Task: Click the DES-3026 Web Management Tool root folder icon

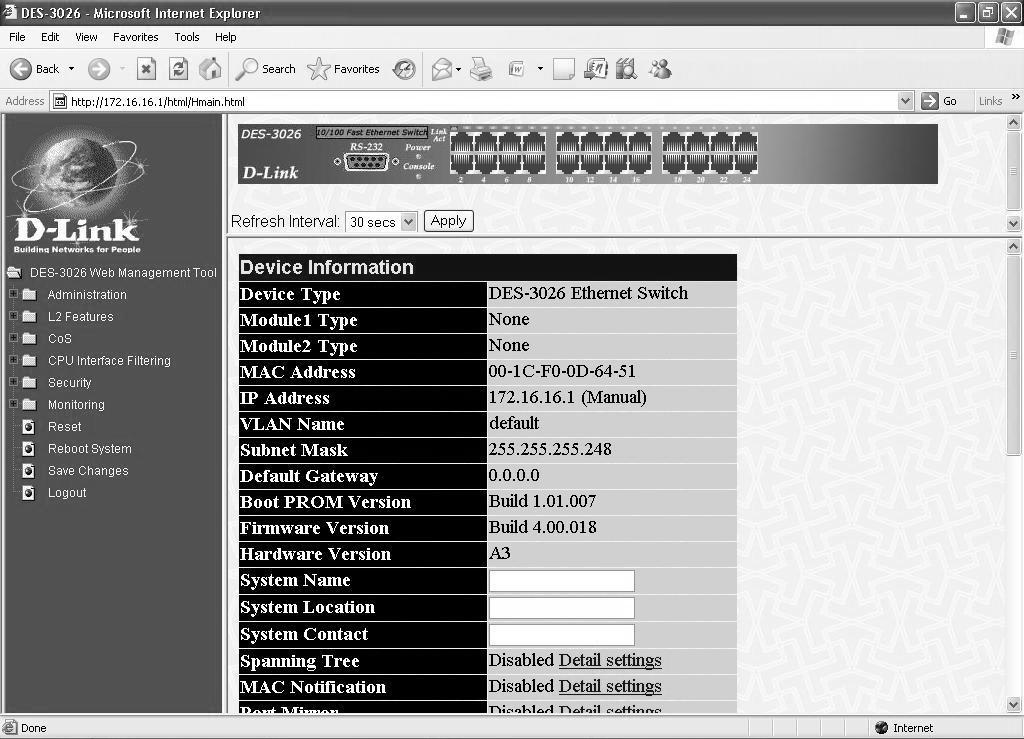Action: click(x=14, y=272)
